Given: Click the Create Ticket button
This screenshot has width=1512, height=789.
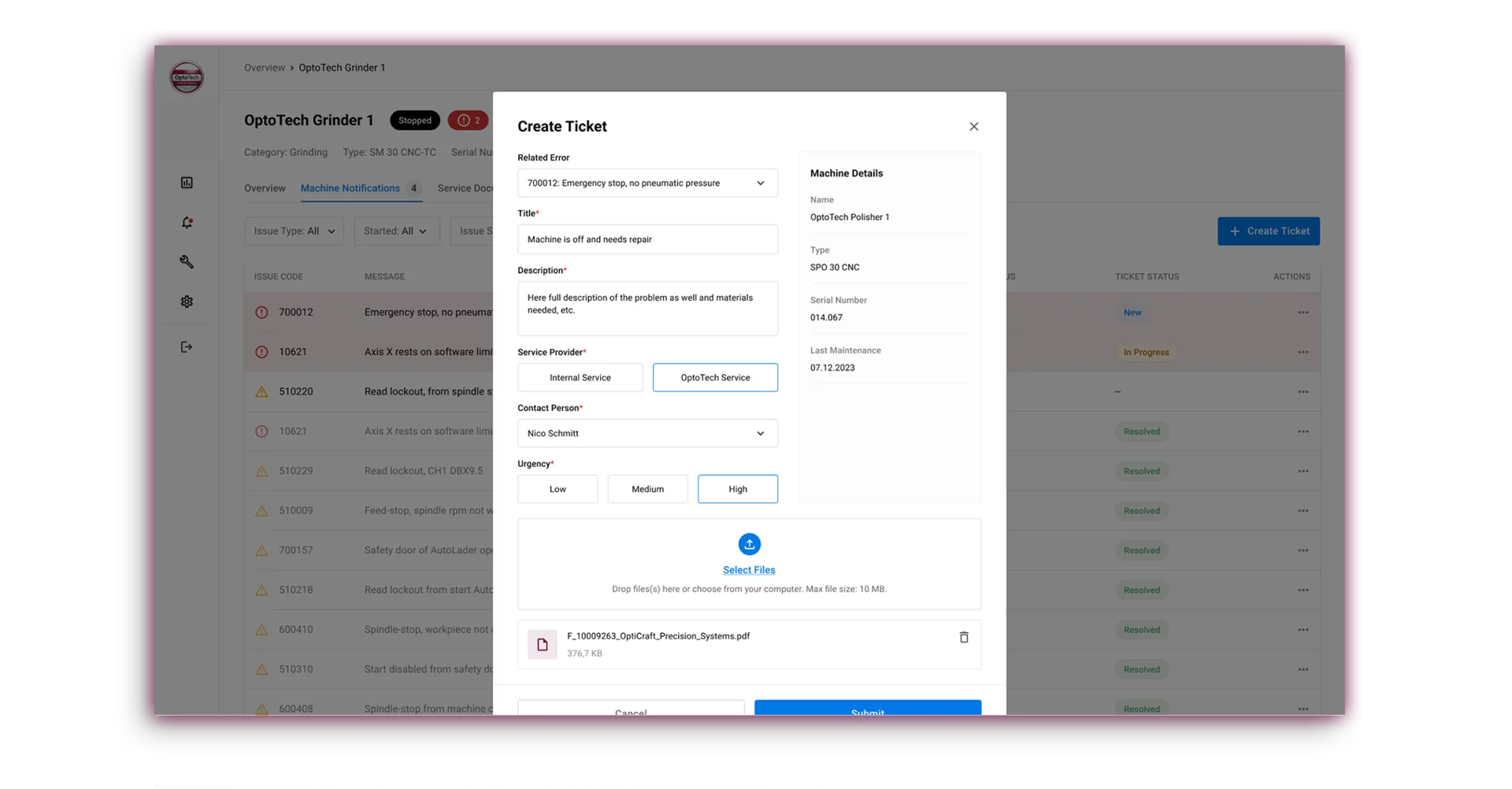Looking at the screenshot, I should [x=1268, y=231].
